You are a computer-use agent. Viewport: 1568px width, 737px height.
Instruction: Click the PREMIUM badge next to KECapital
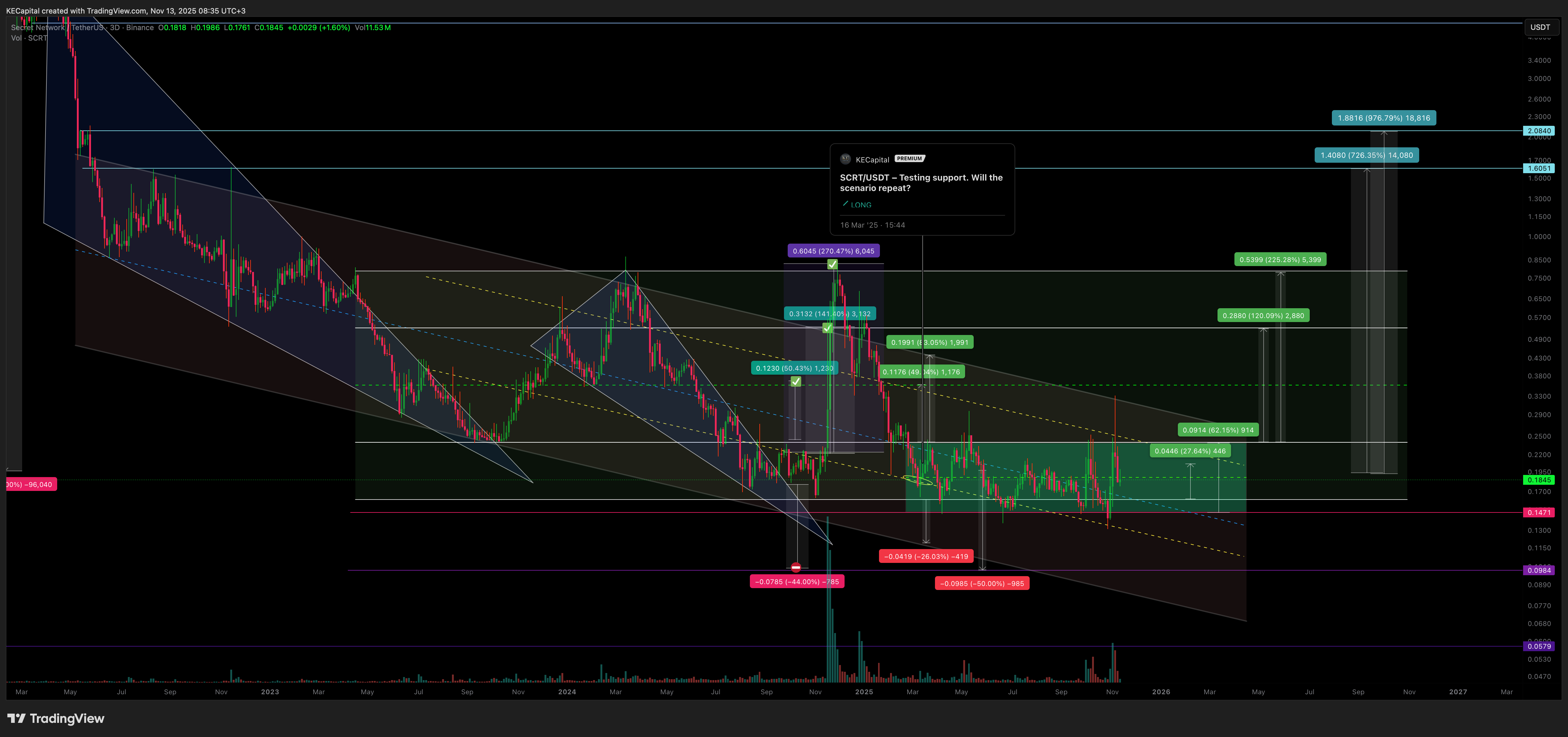909,158
